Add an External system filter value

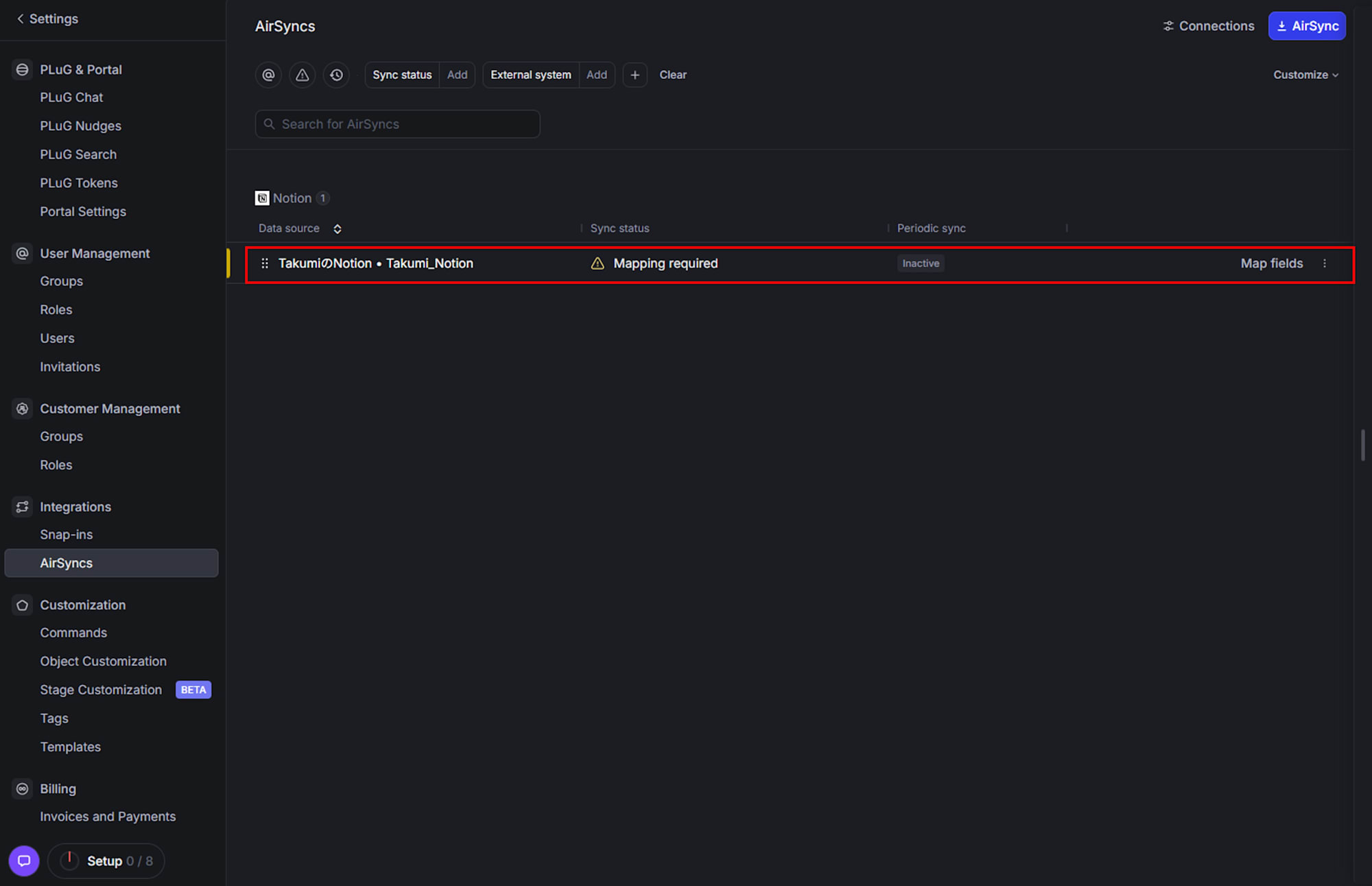pos(596,75)
